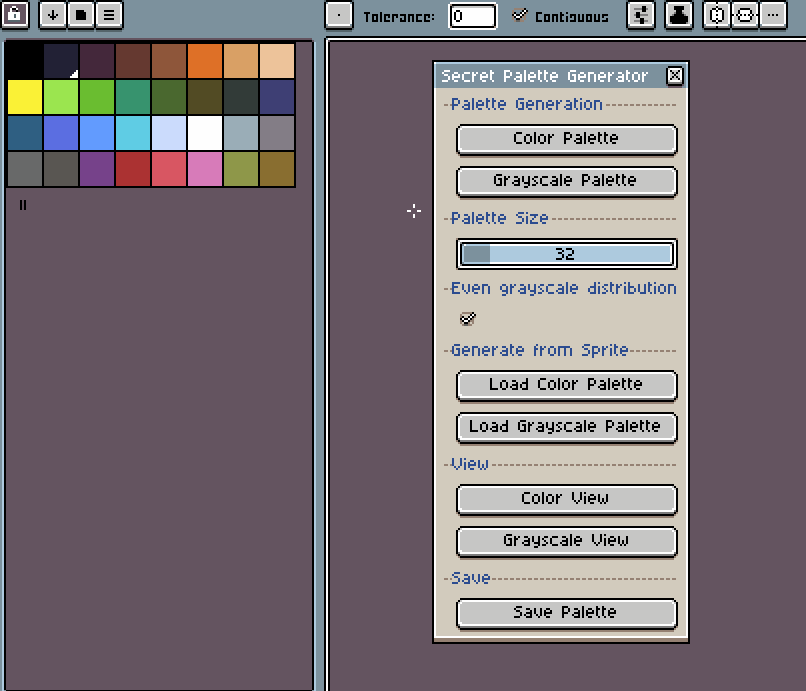Screen dimensions: 806x691
Task: Open the fill options sliders icon
Action: click(x=641, y=15)
